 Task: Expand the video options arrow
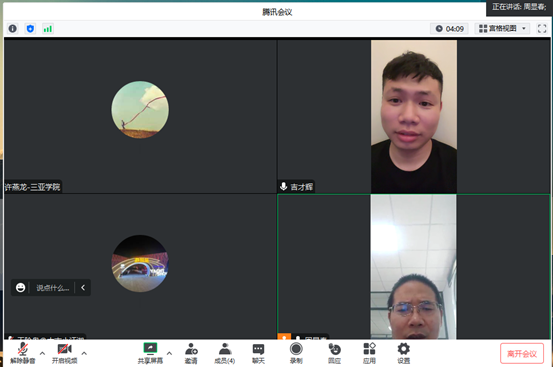[x=84, y=353]
